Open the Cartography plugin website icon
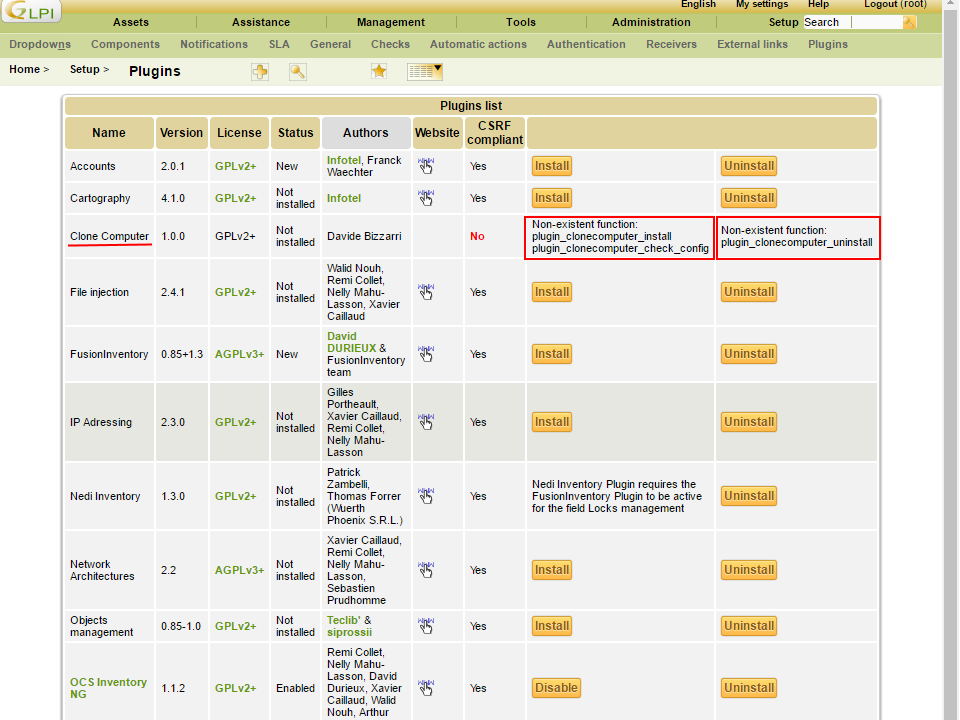Viewport: 960px width, 720px height. [426, 198]
